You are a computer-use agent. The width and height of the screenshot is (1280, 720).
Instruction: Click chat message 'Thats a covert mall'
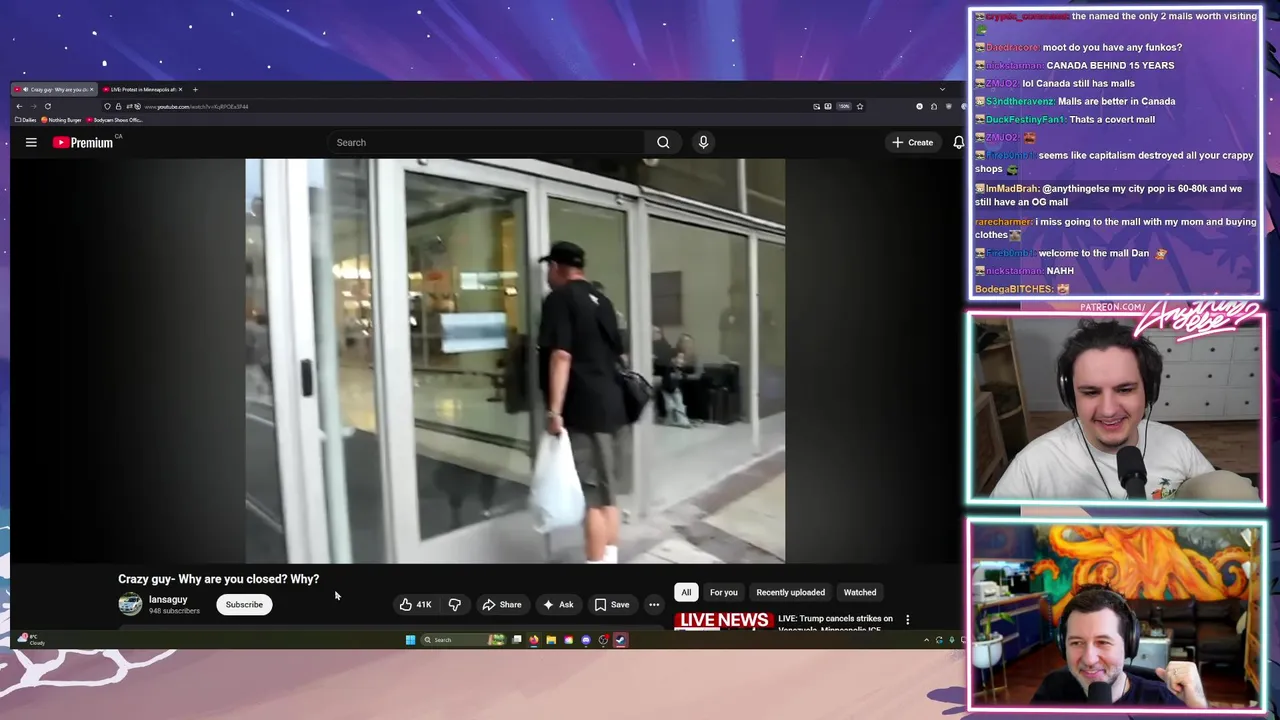tap(1112, 119)
